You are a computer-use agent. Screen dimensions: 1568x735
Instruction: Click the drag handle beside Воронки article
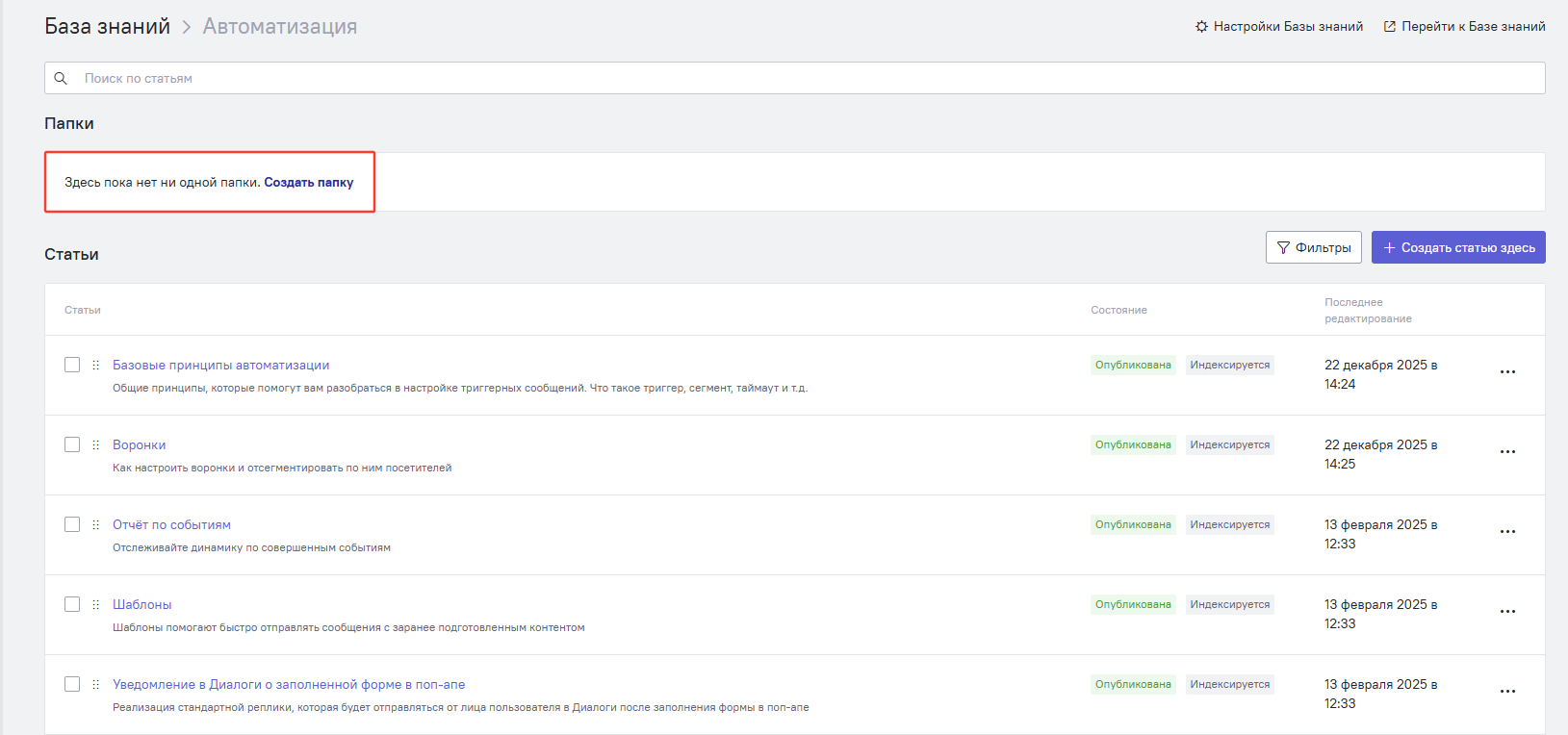(x=95, y=444)
